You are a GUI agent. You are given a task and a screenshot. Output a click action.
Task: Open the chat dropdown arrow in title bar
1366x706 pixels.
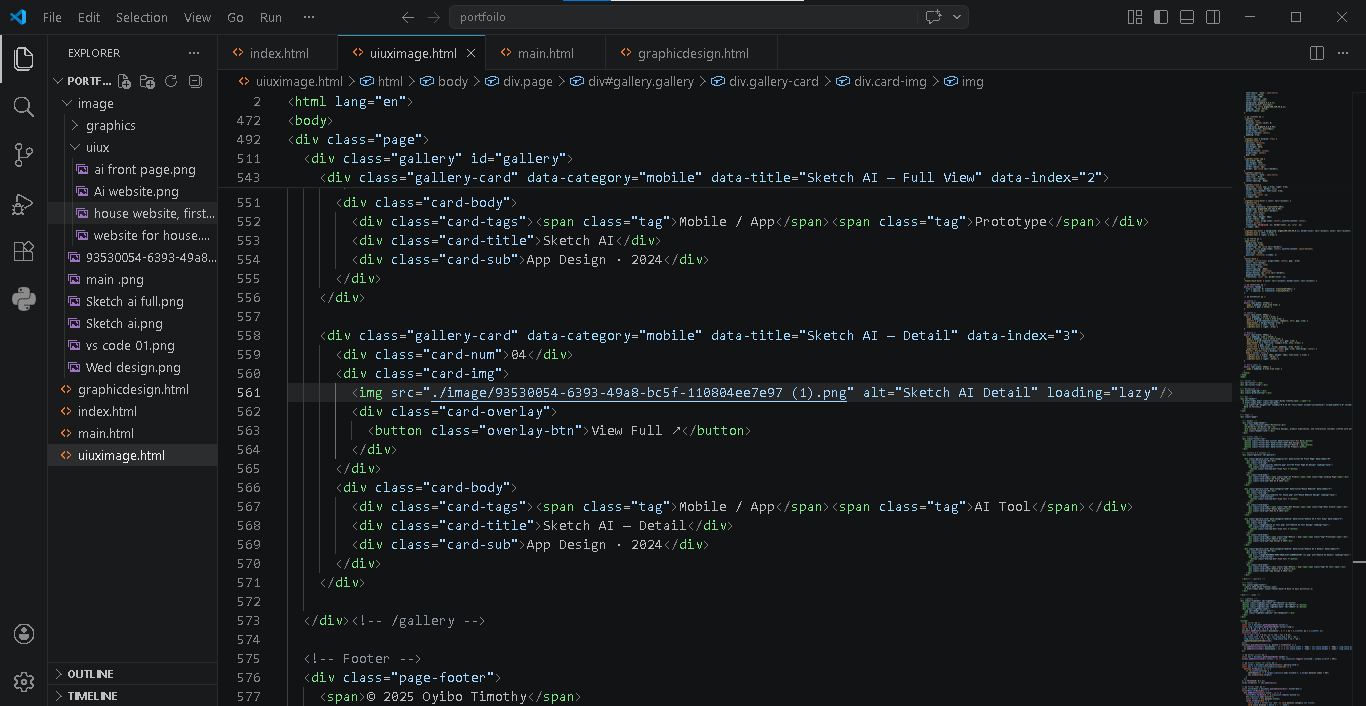[957, 17]
